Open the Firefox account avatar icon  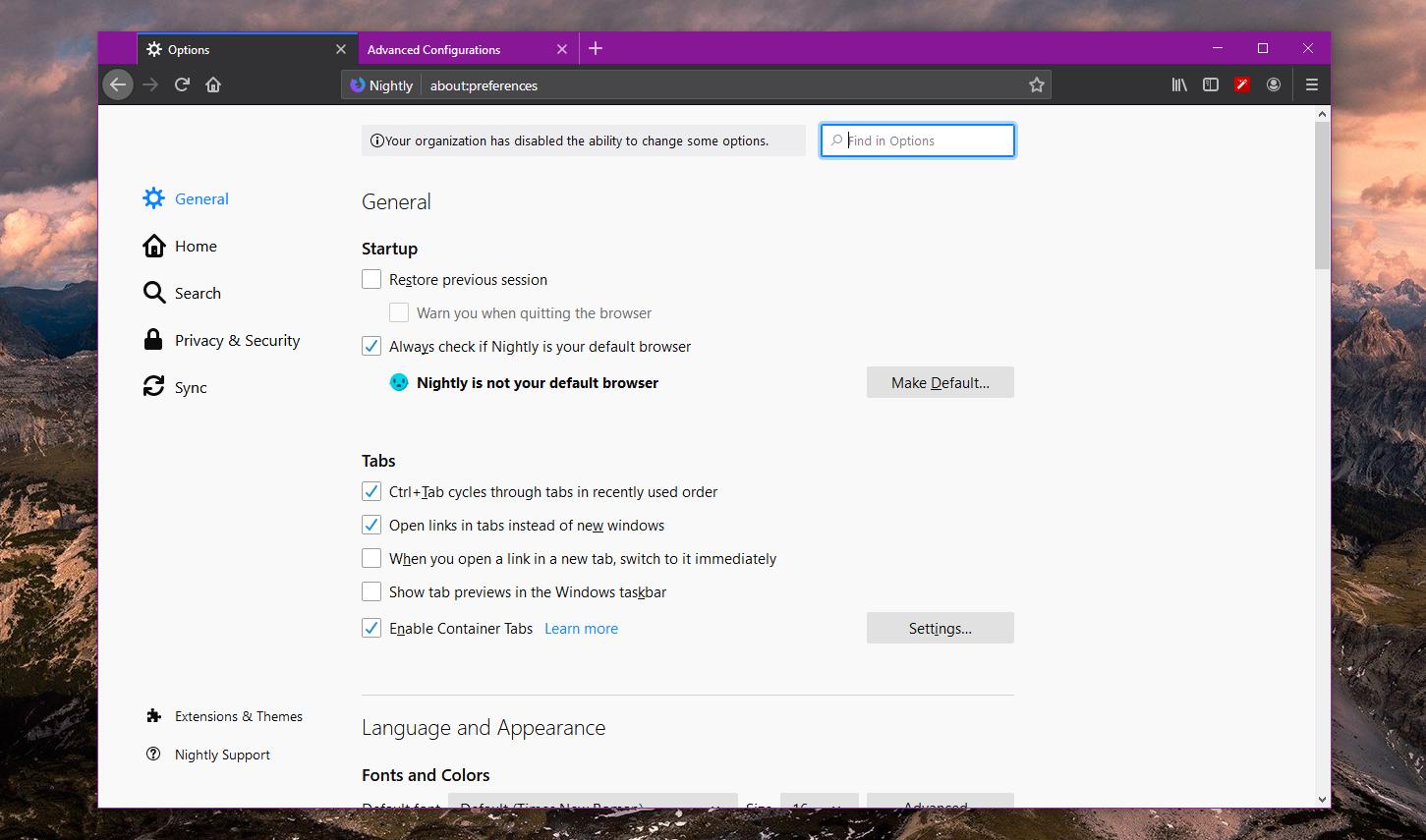(x=1274, y=85)
